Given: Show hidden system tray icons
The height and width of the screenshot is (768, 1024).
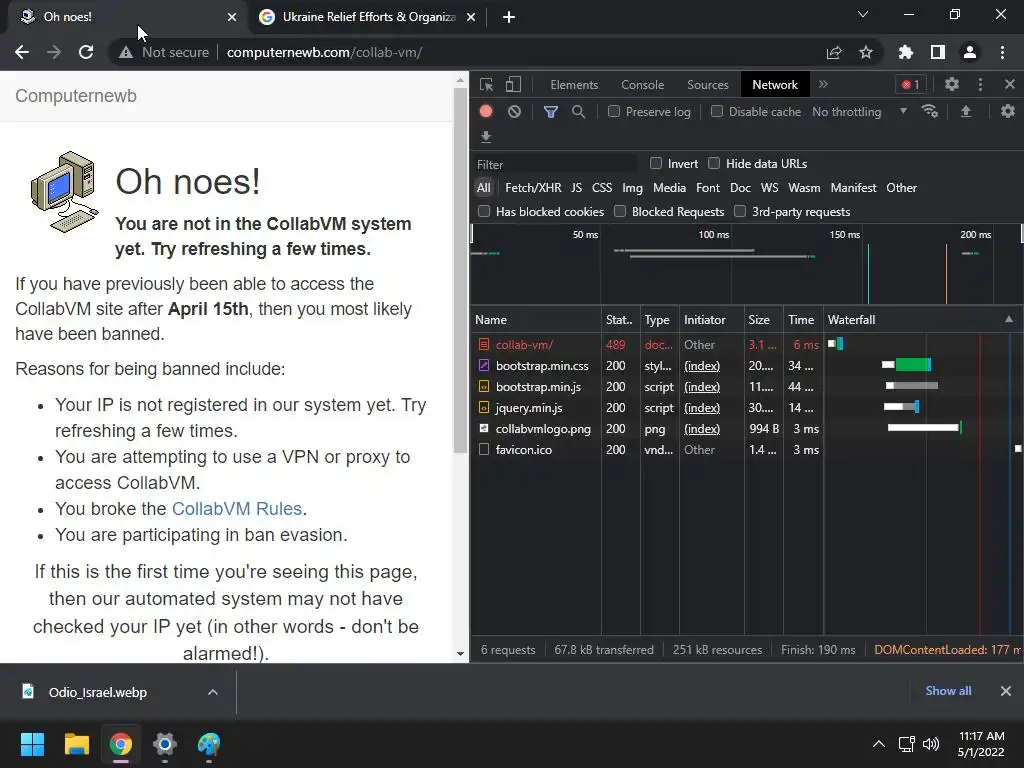Looking at the screenshot, I should coord(879,744).
